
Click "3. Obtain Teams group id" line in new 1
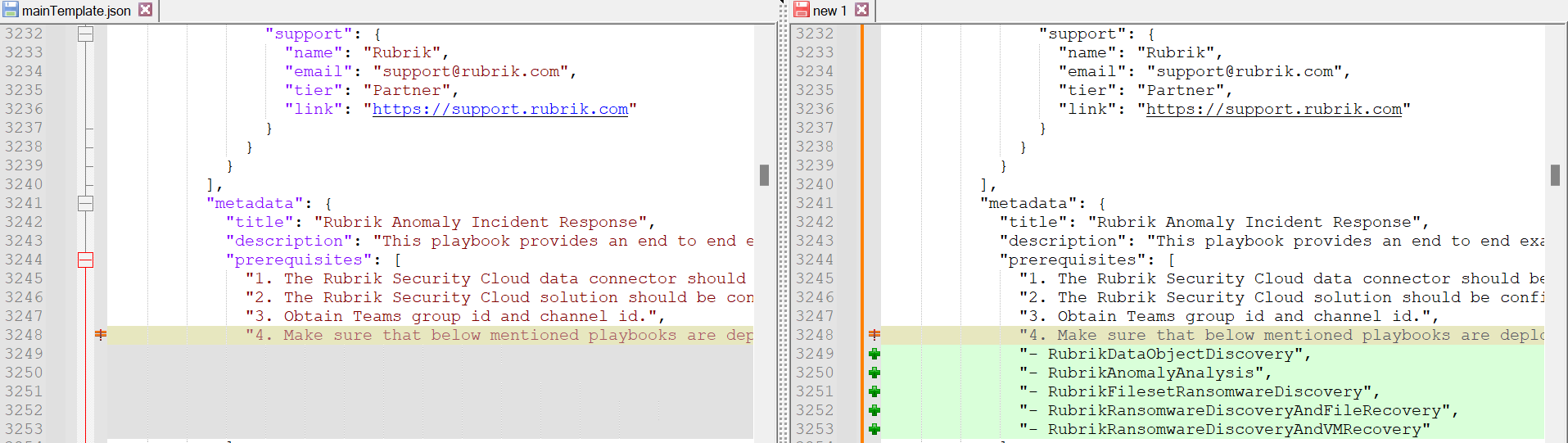1229,316
